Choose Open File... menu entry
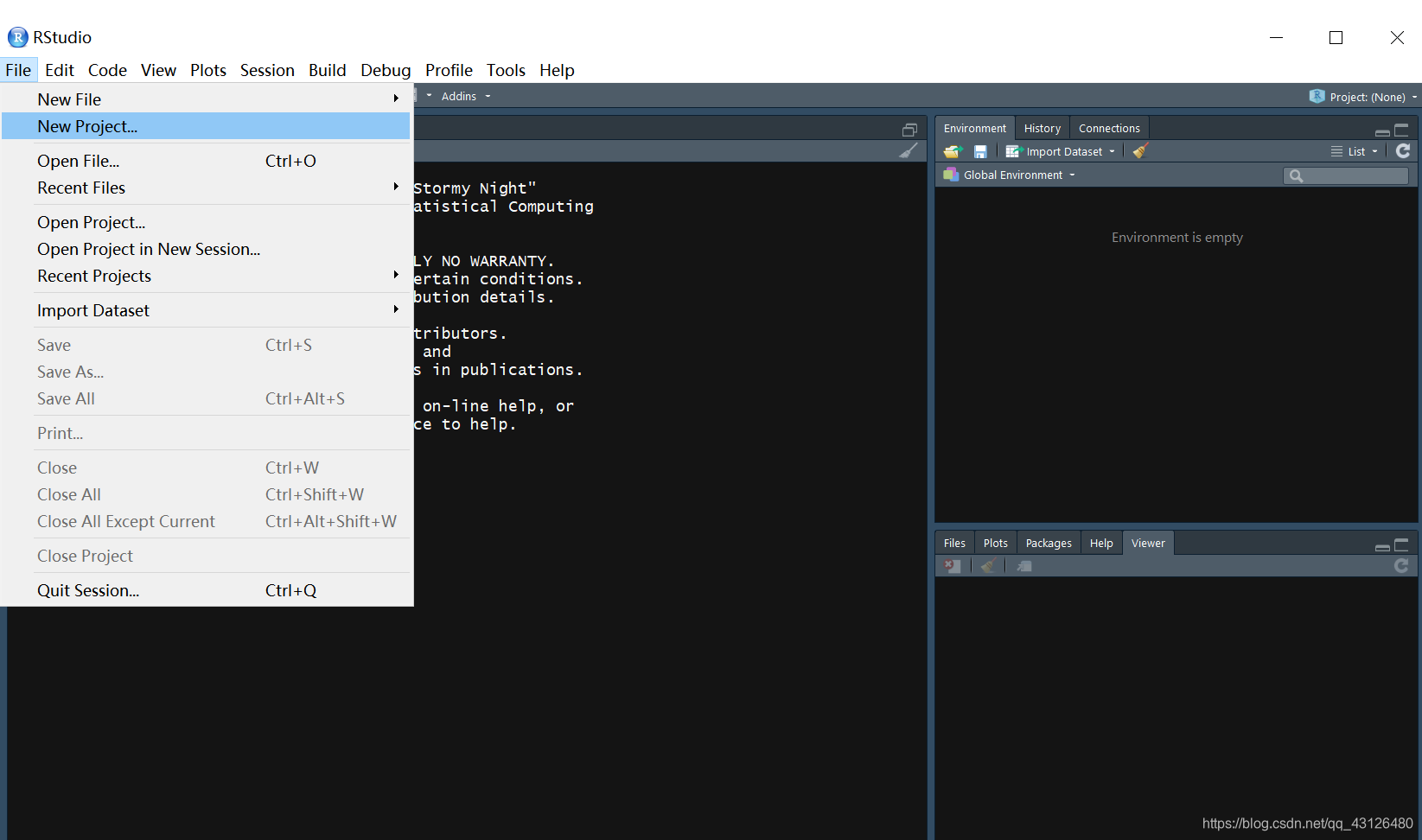 tap(206, 161)
